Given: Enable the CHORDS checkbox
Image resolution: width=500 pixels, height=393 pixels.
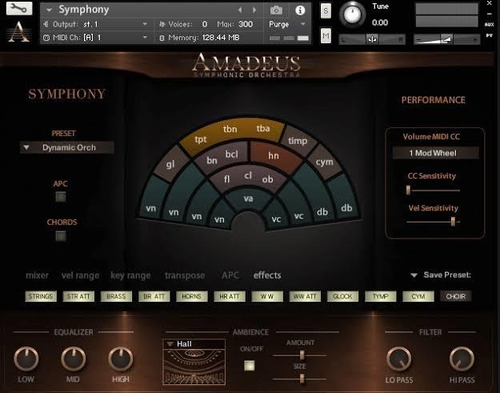Looking at the screenshot, I should coord(60,236).
